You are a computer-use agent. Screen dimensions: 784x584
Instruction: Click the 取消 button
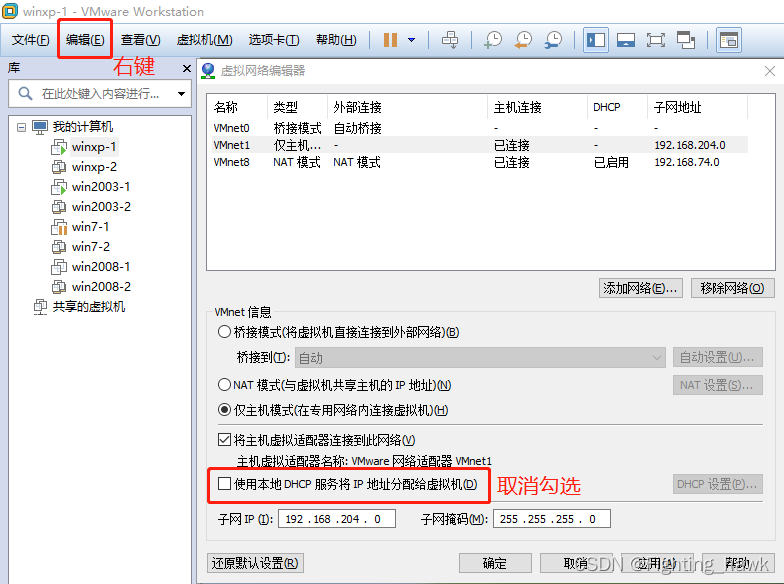576,563
